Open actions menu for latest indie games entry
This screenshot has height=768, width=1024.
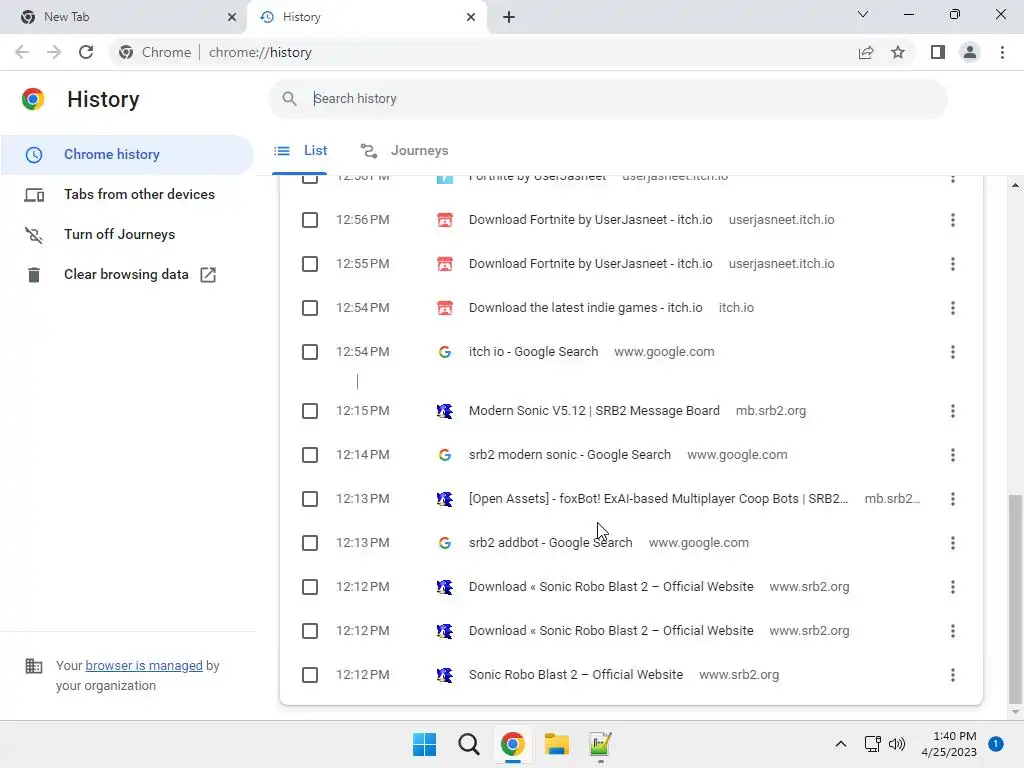[953, 308]
